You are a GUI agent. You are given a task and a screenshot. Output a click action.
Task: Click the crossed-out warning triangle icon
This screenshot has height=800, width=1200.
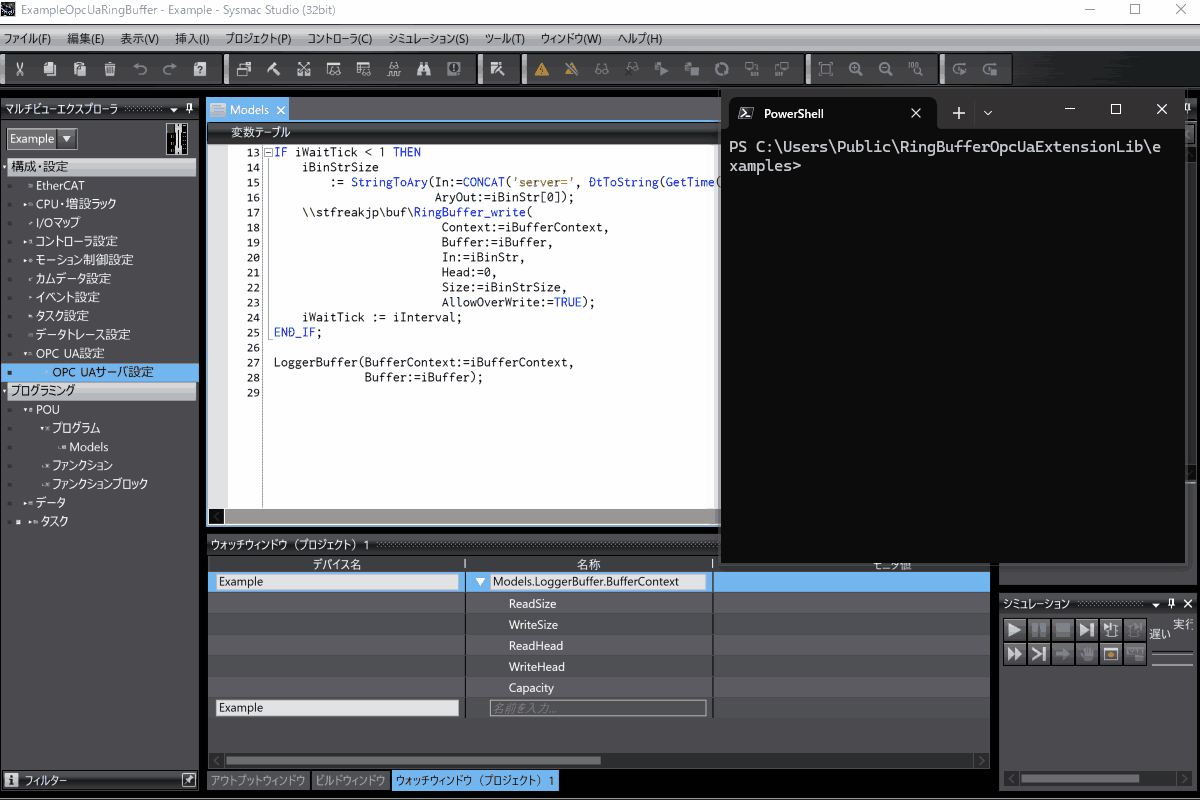coord(571,69)
